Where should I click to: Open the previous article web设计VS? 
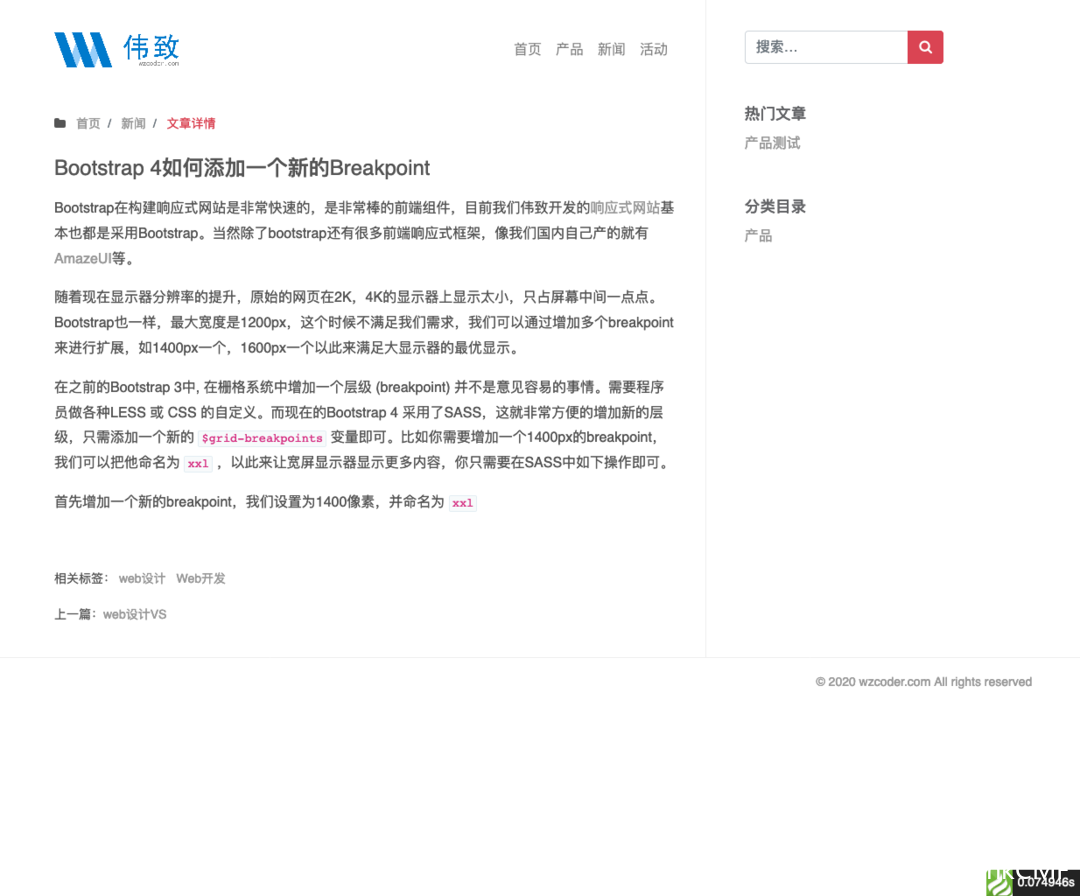coord(135,614)
